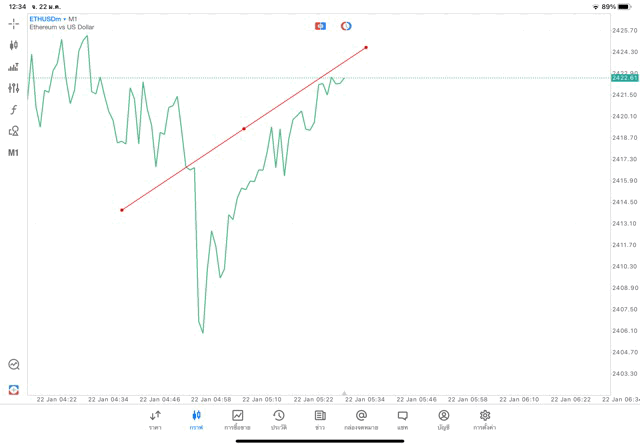Select the middle point of the red trendline
This screenshot has width=640, height=447.
244,129
